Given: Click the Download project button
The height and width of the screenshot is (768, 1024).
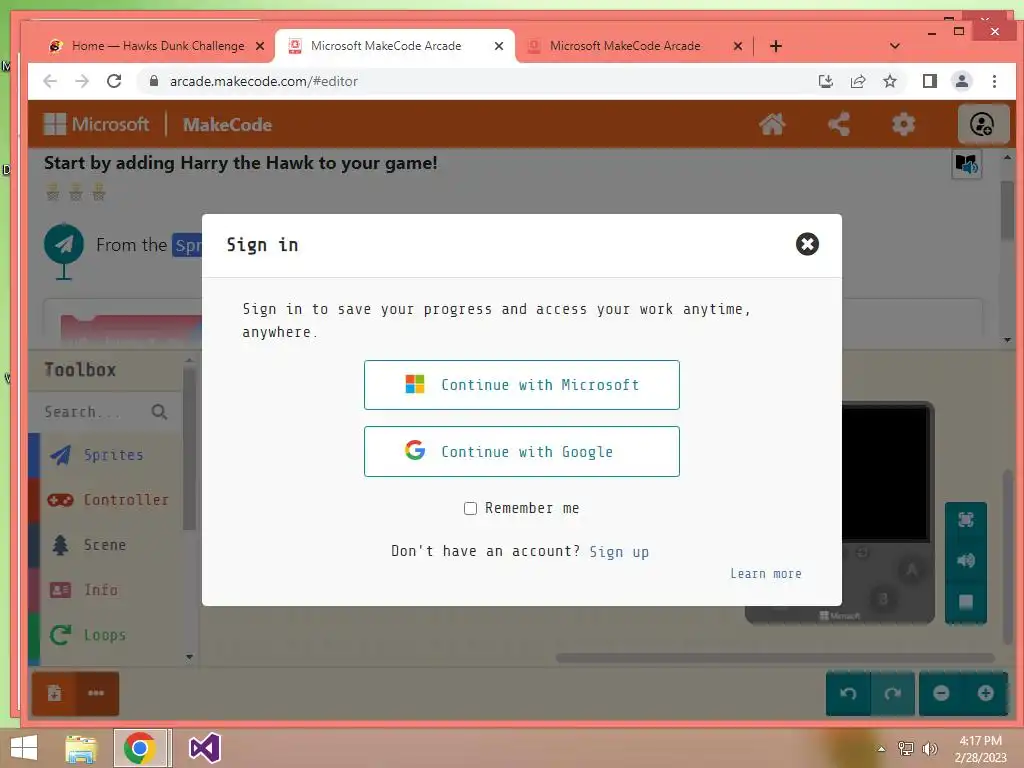Looking at the screenshot, I should click(x=54, y=694).
